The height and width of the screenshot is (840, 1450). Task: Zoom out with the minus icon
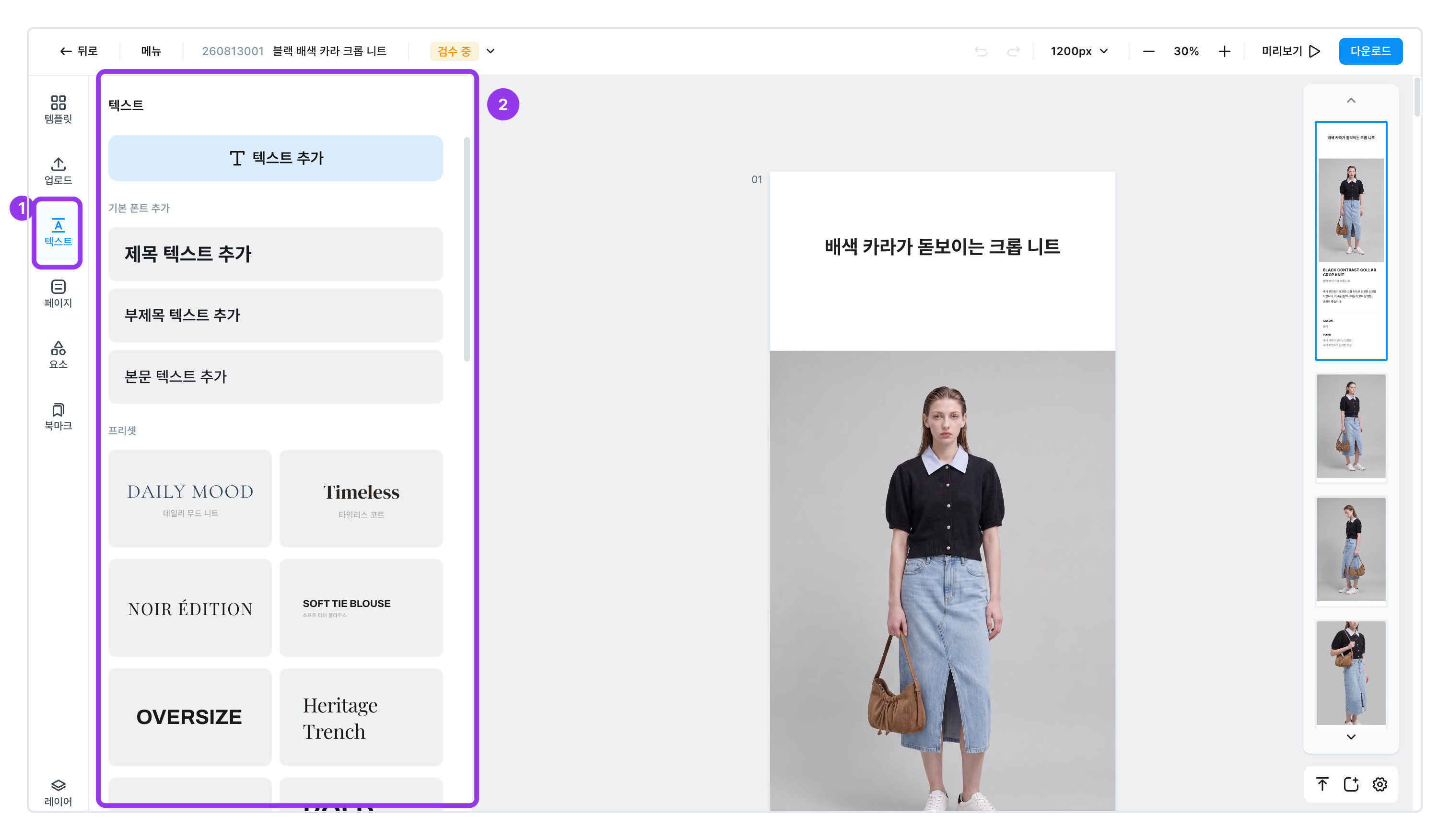pos(1148,51)
